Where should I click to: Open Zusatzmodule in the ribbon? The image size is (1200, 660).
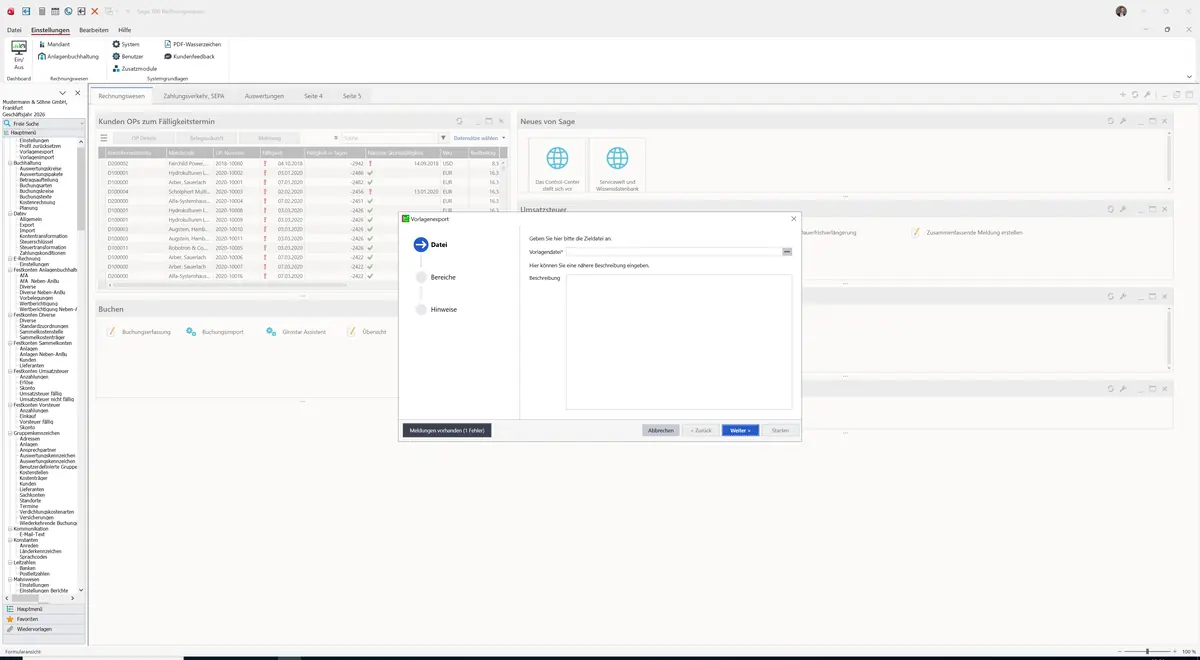pyautogui.click(x=134, y=69)
